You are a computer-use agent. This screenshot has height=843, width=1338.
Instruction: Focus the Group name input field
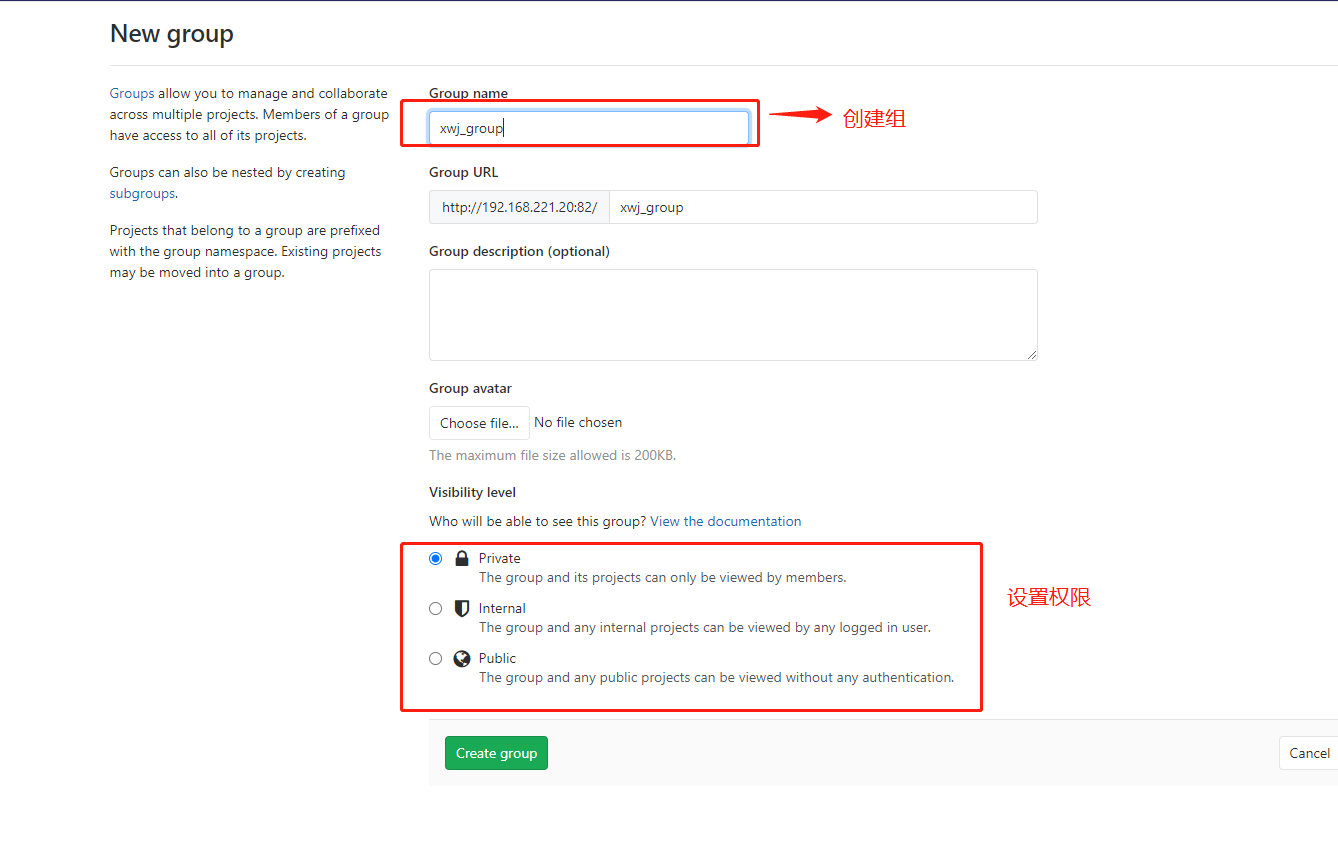point(589,128)
